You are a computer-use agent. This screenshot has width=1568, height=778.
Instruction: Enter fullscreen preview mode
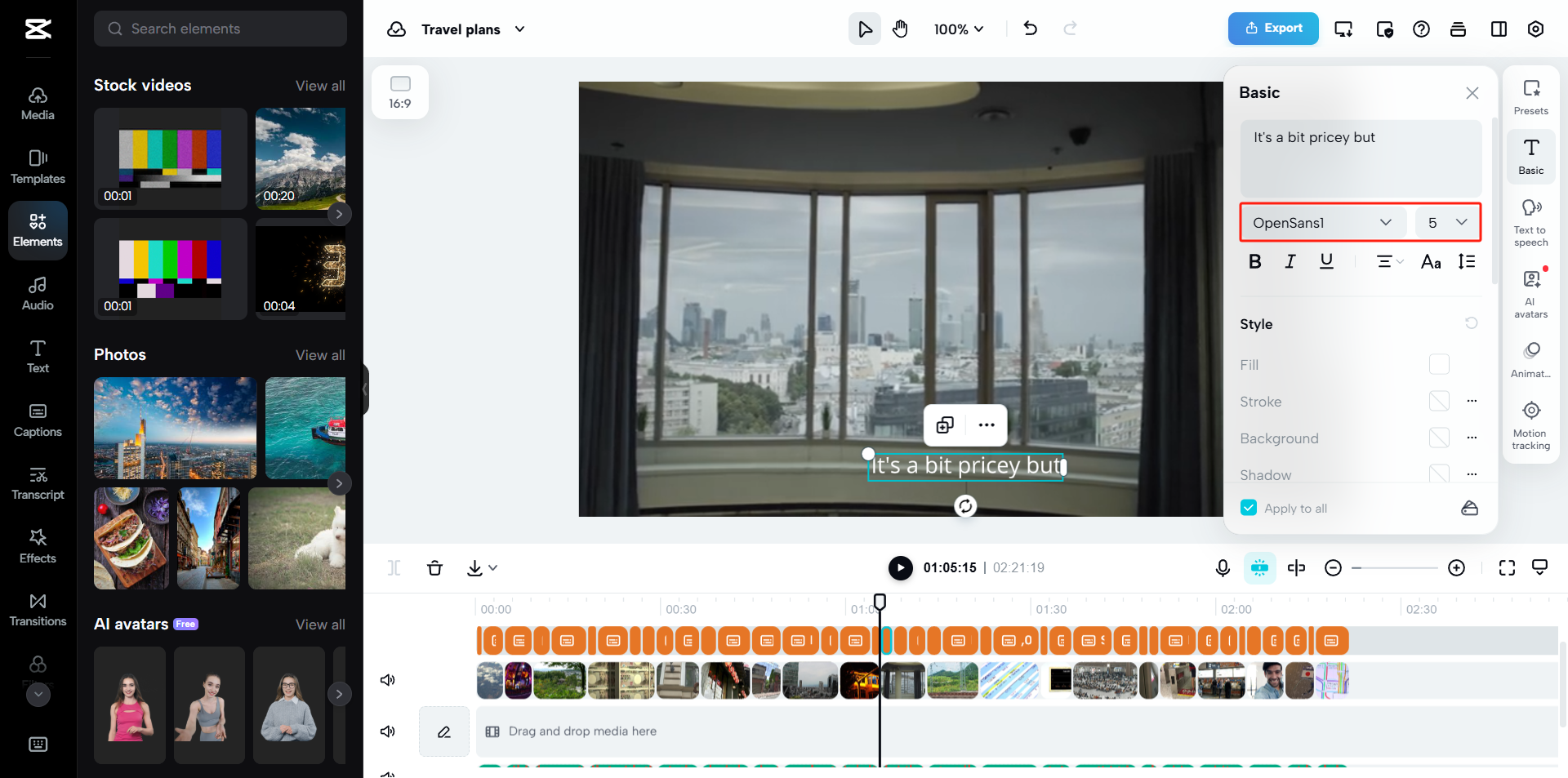(x=1508, y=568)
